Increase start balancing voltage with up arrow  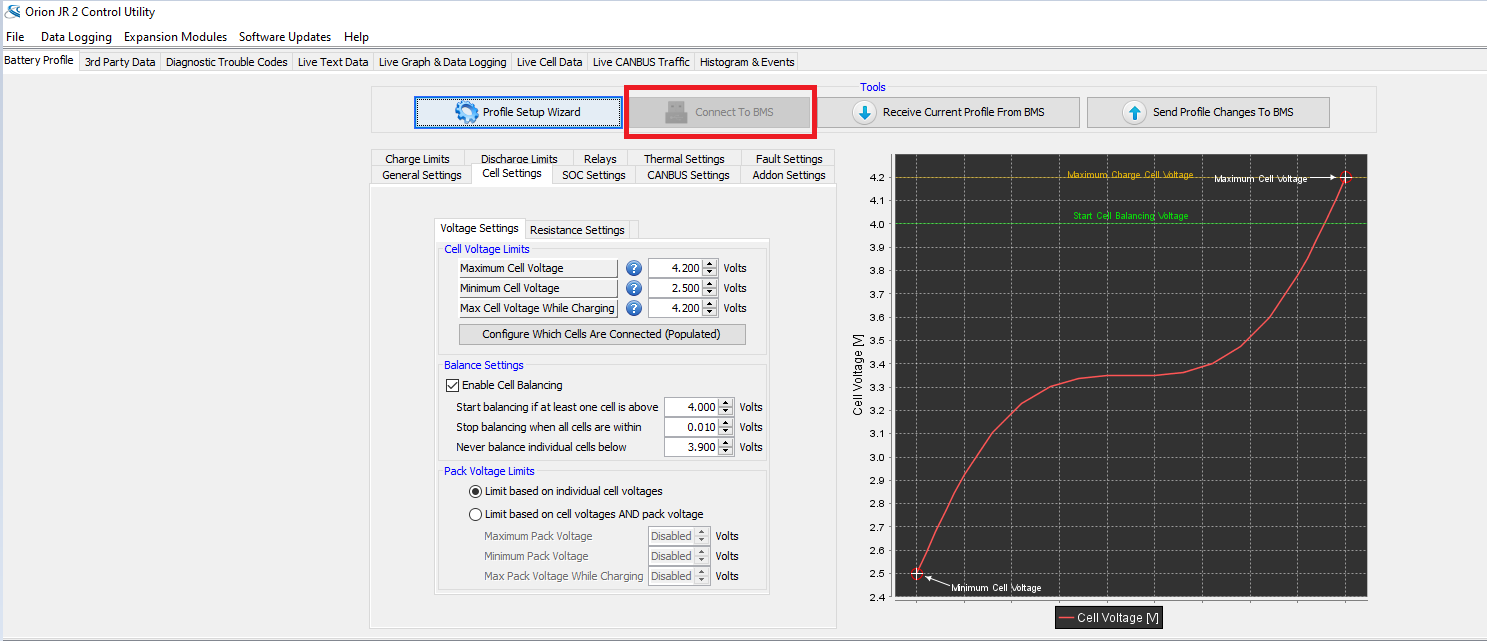pos(726,403)
